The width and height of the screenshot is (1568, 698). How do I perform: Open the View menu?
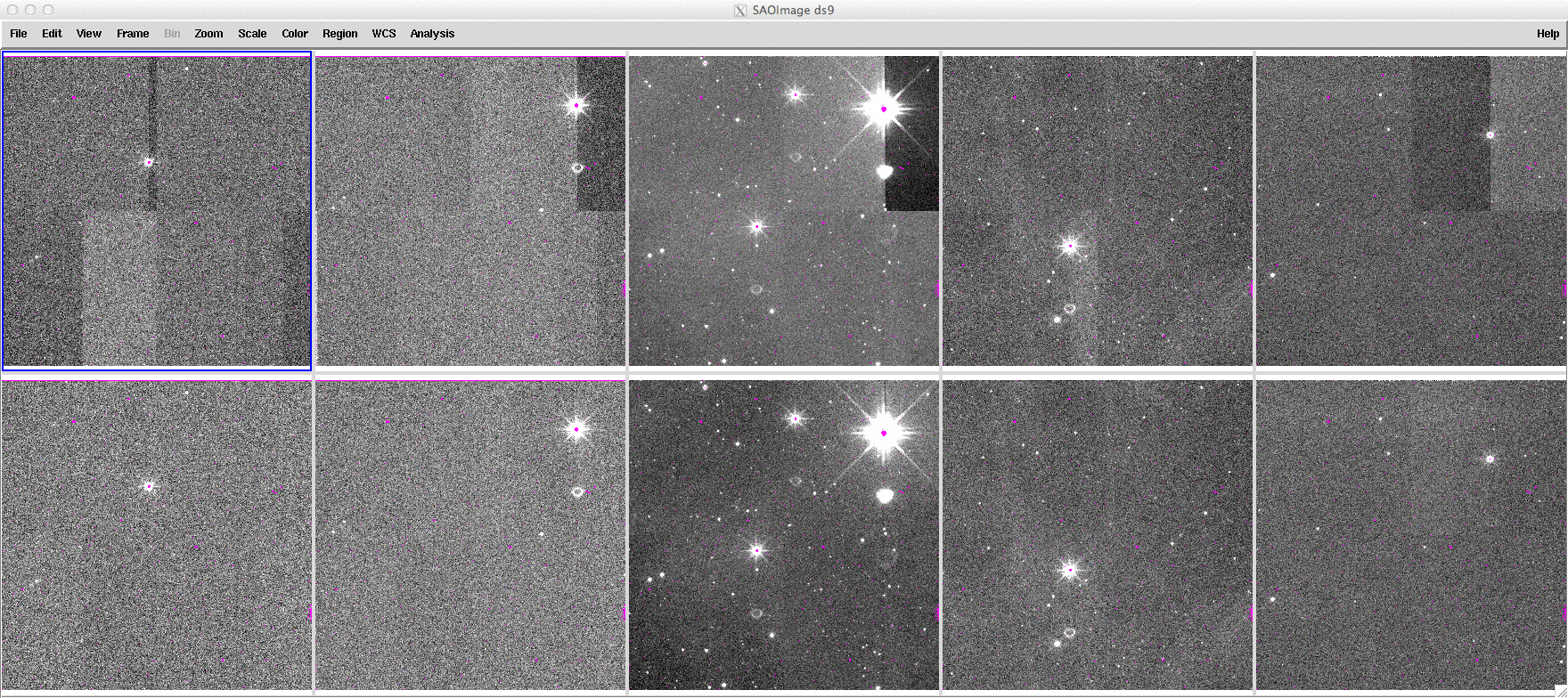[88, 34]
